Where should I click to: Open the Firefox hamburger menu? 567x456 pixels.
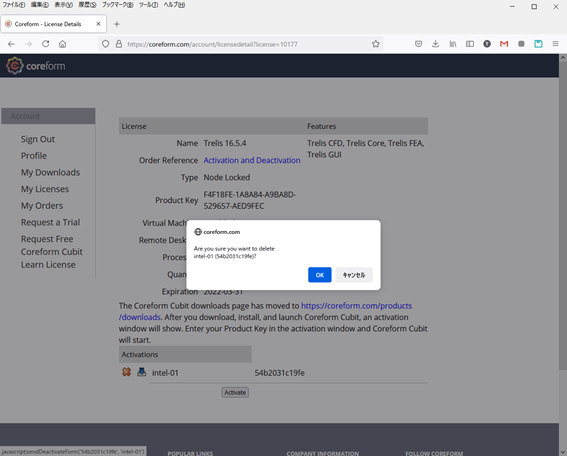[555, 44]
